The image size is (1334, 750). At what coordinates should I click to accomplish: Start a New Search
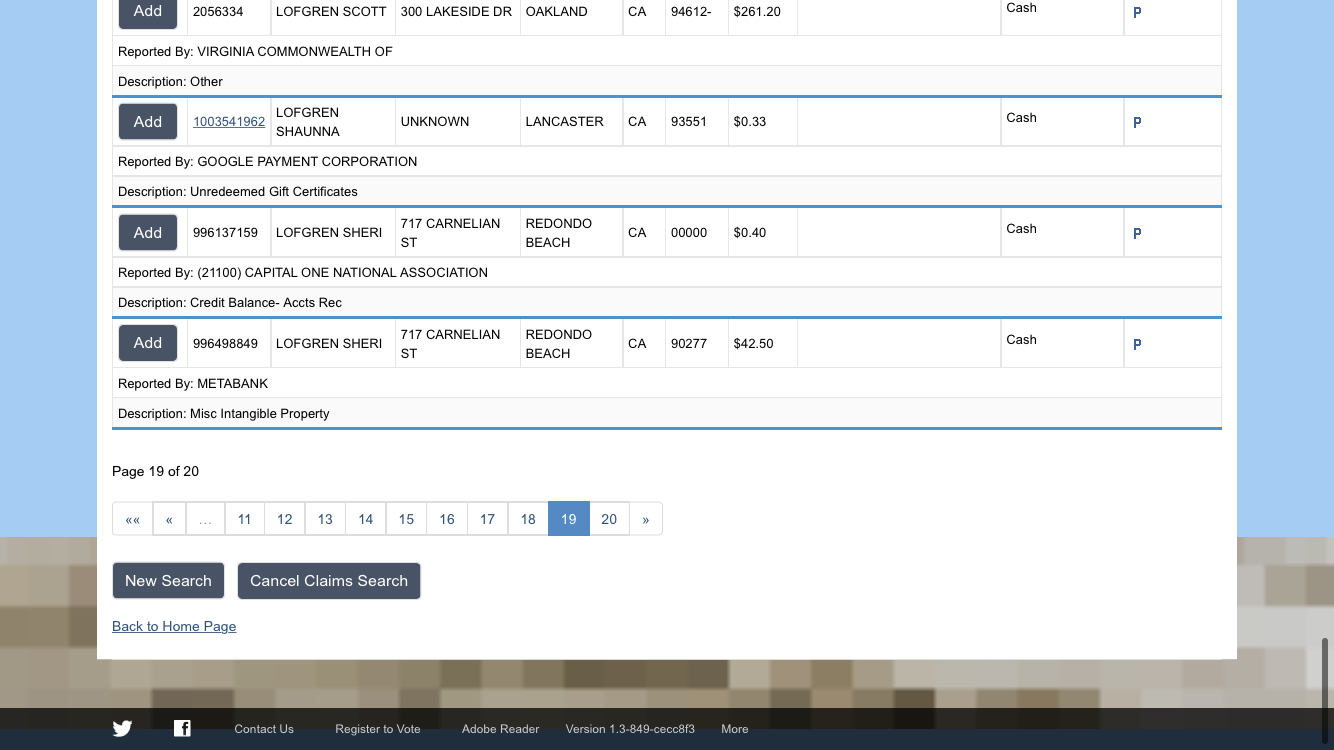click(168, 581)
